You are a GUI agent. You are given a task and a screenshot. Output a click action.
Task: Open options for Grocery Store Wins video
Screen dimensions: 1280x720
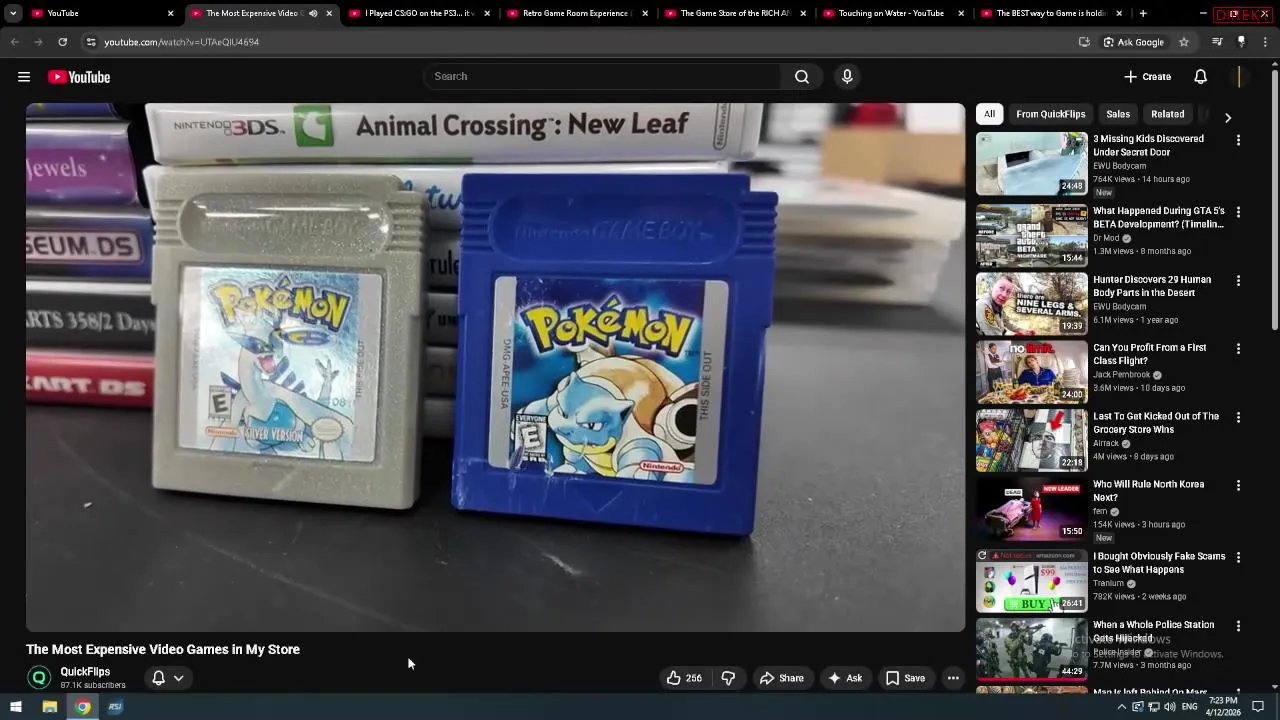(1238, 417)
